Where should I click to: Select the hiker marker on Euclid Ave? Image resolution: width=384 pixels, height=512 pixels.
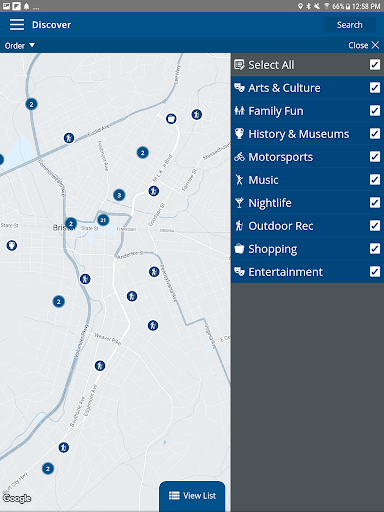pyautogui.click(x=69, y=138)
